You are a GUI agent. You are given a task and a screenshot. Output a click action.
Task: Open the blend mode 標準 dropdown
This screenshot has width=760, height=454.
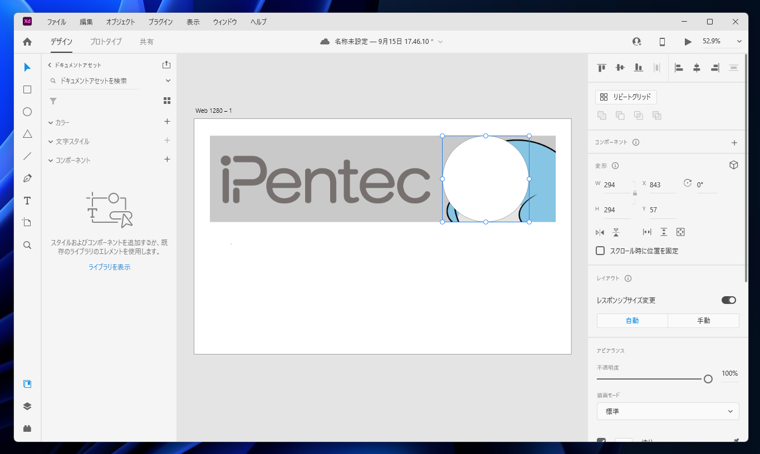[668, 411]
